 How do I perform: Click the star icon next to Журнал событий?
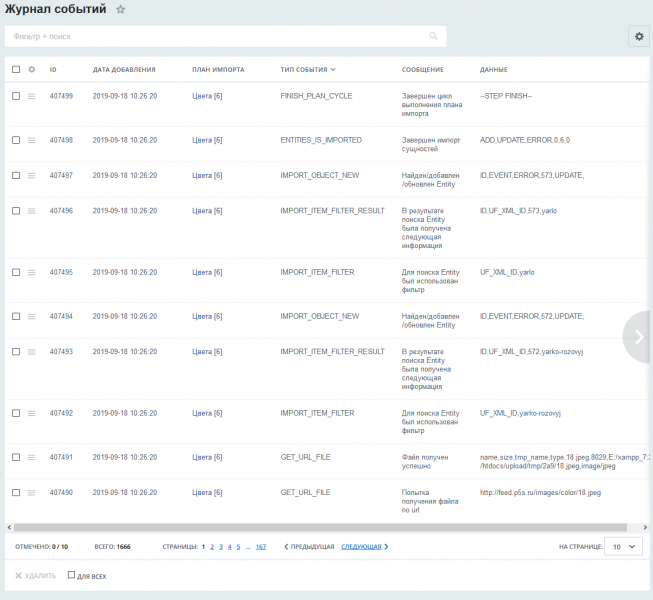click(x=121, y=9)
